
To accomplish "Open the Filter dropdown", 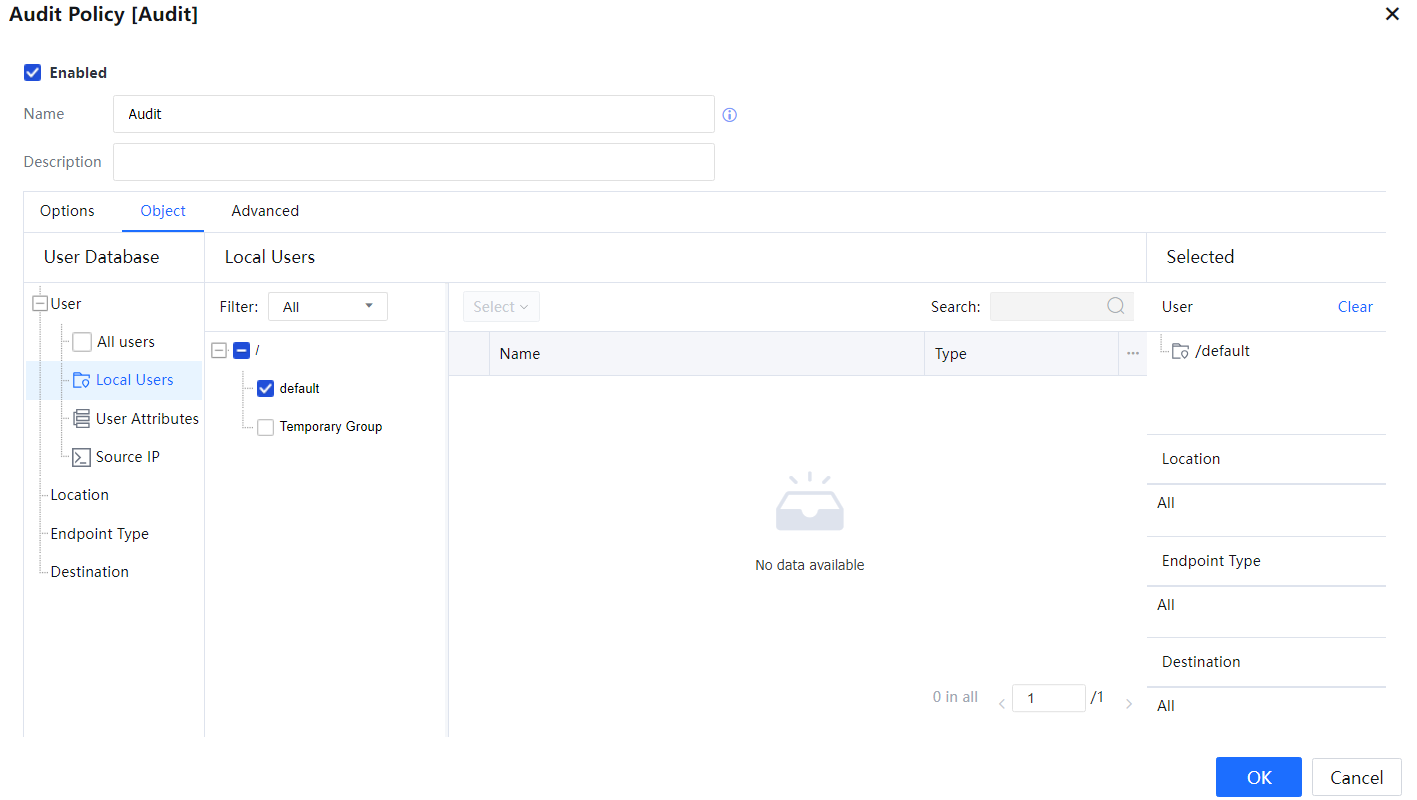I will (327, 307).
